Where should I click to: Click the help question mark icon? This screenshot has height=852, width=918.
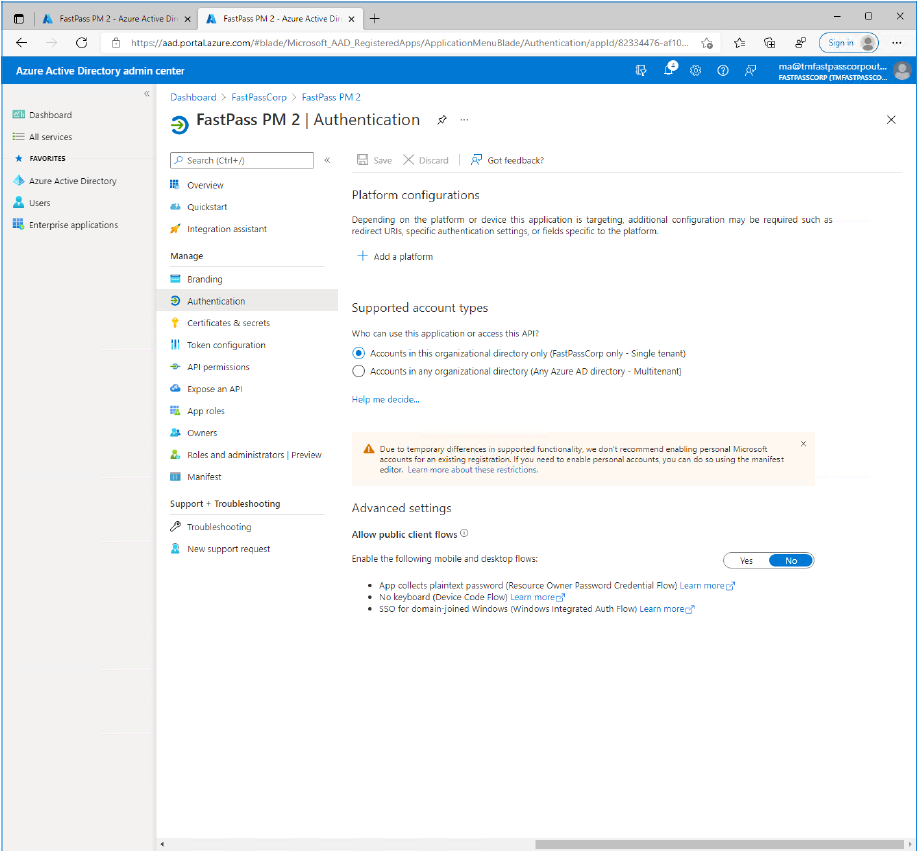click(722, 70)
